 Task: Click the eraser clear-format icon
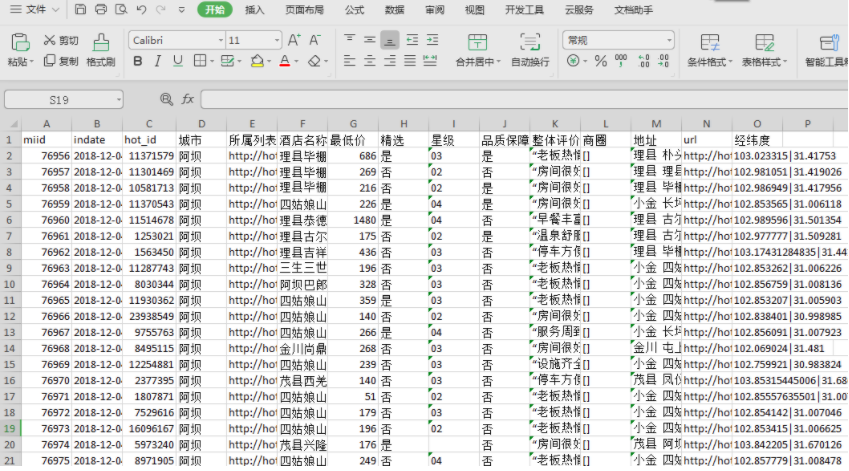tap(314, 62)
